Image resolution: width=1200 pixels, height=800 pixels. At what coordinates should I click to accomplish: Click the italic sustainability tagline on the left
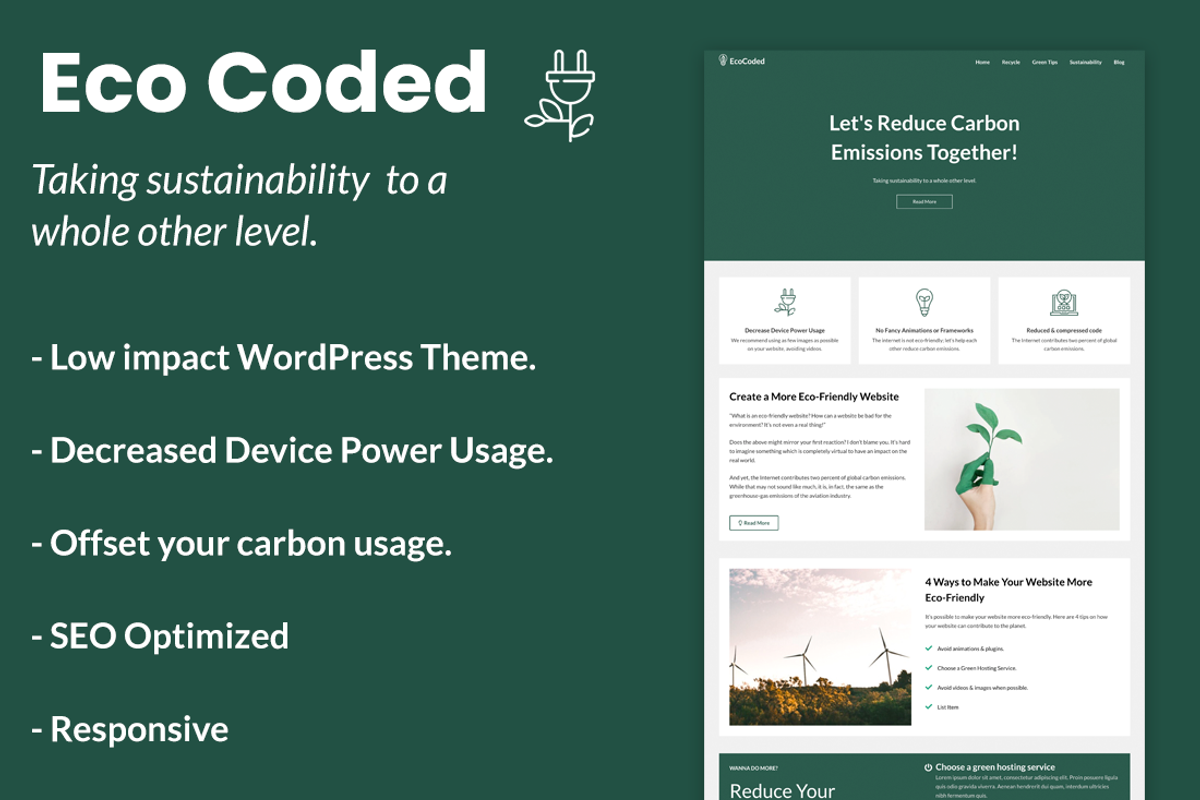pos(239,206)
